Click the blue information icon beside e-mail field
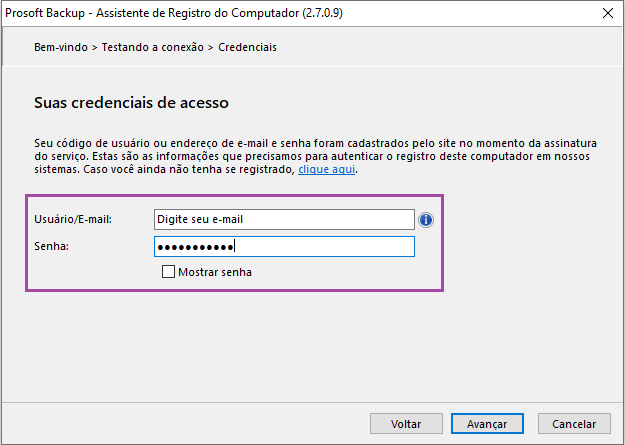The image size is (625, 445). pyautogui.click(x=426, y=220)
